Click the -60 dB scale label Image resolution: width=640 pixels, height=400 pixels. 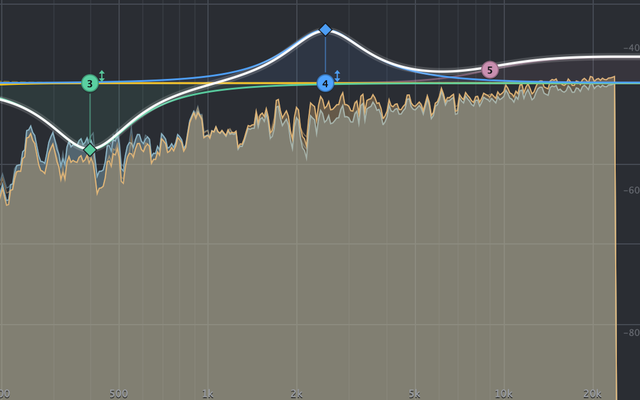[x=631, y=190]
